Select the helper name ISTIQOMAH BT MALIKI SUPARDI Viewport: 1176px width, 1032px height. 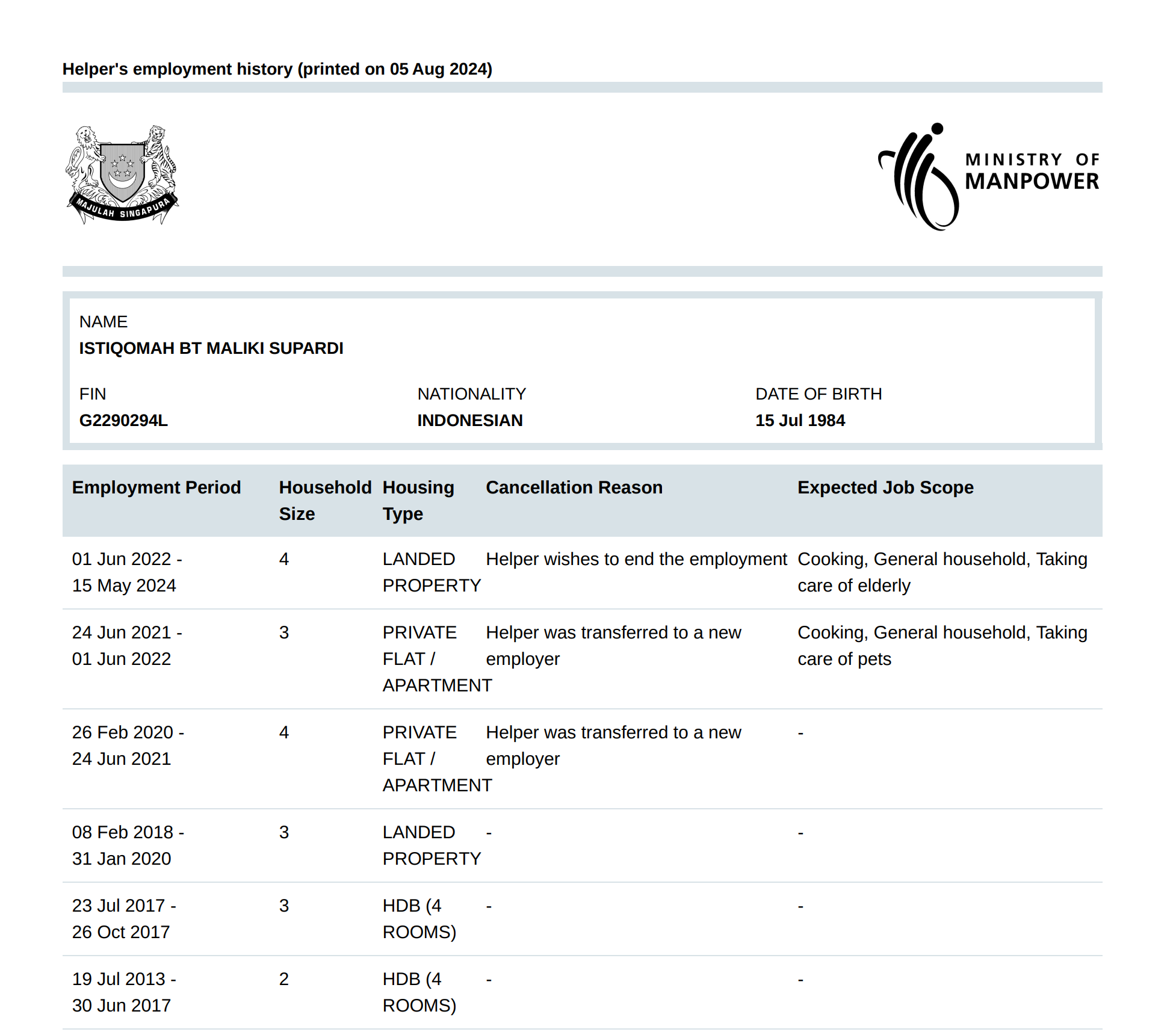211,348
